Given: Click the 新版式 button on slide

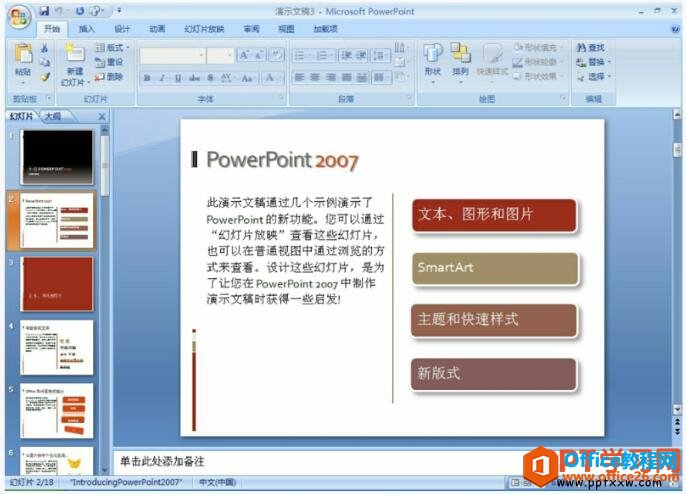Looking at the screenshot, I should (494, 374).
